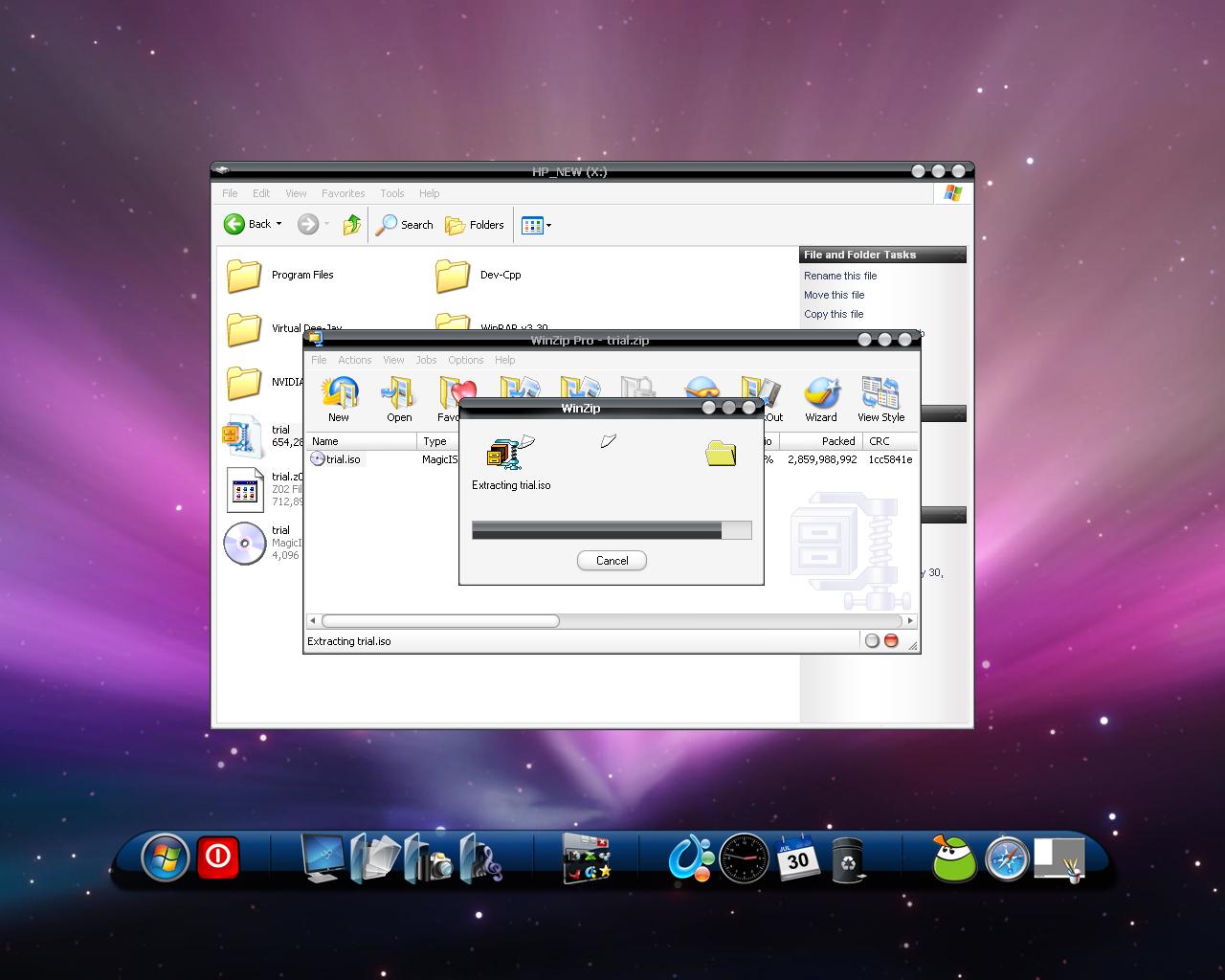1225x980 pixels.
Task: Open the Safari compass icon in dock
Action: point(1007,857)
